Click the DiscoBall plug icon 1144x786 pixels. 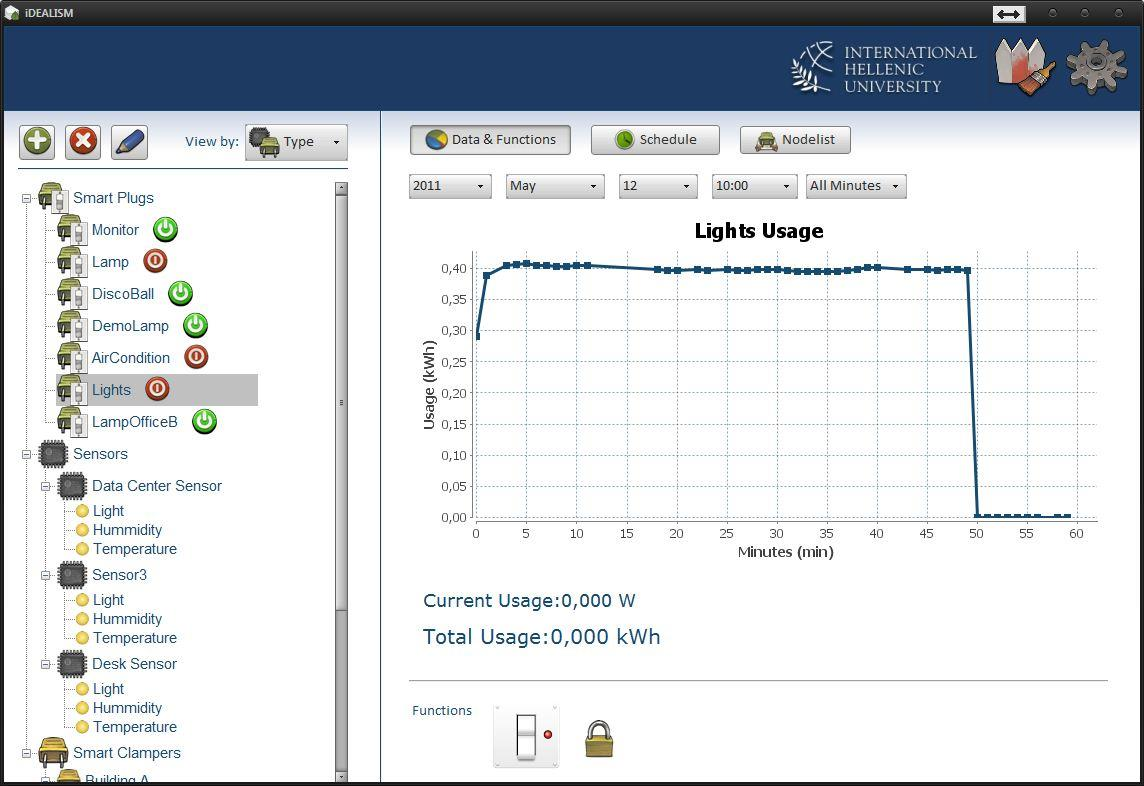click(72, 294)
